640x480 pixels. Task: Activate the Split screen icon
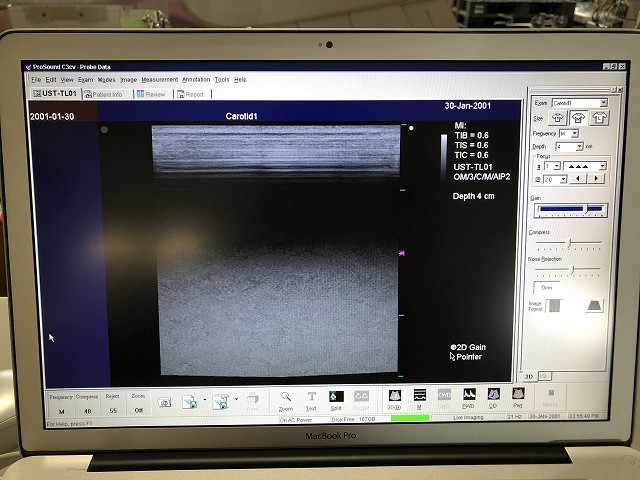click(x=336, y=401)
